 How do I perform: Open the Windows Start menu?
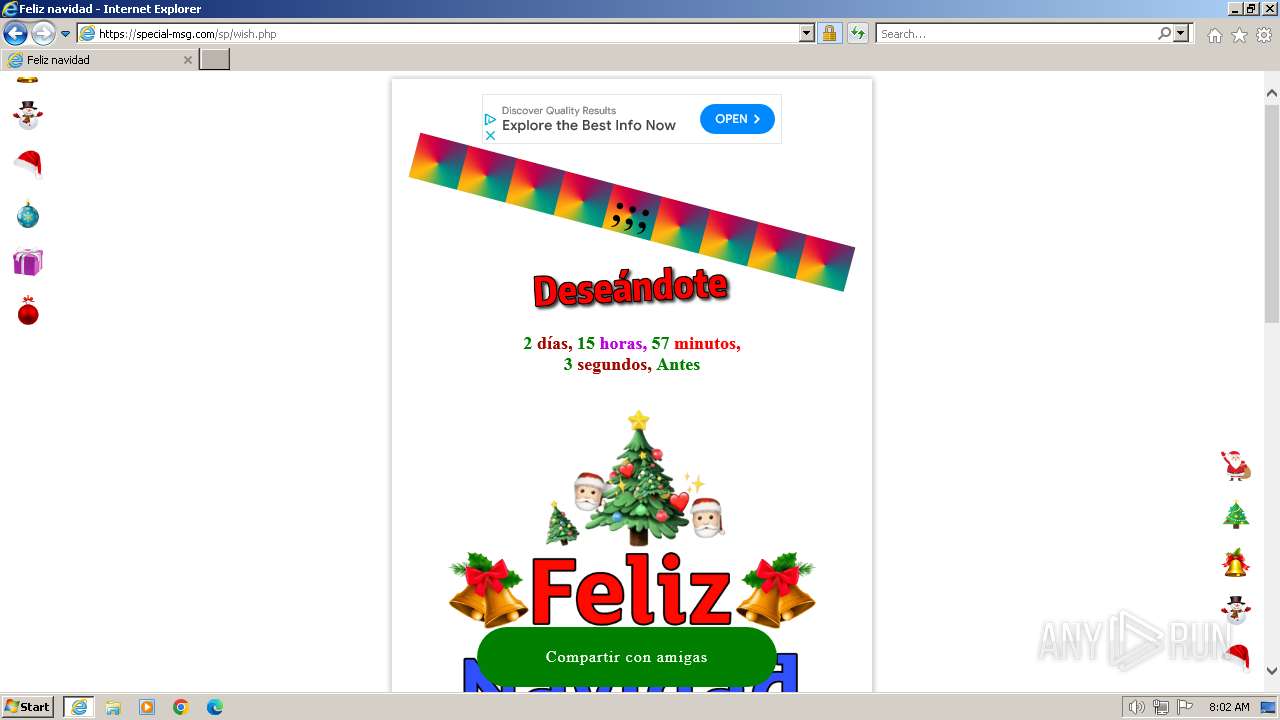[x=28, y=707]
